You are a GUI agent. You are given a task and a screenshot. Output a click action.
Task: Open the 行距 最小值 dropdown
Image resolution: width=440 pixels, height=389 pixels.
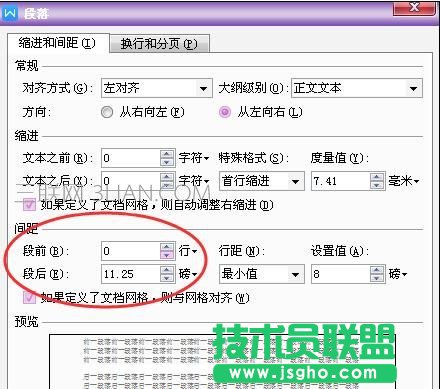click(262, 274)
